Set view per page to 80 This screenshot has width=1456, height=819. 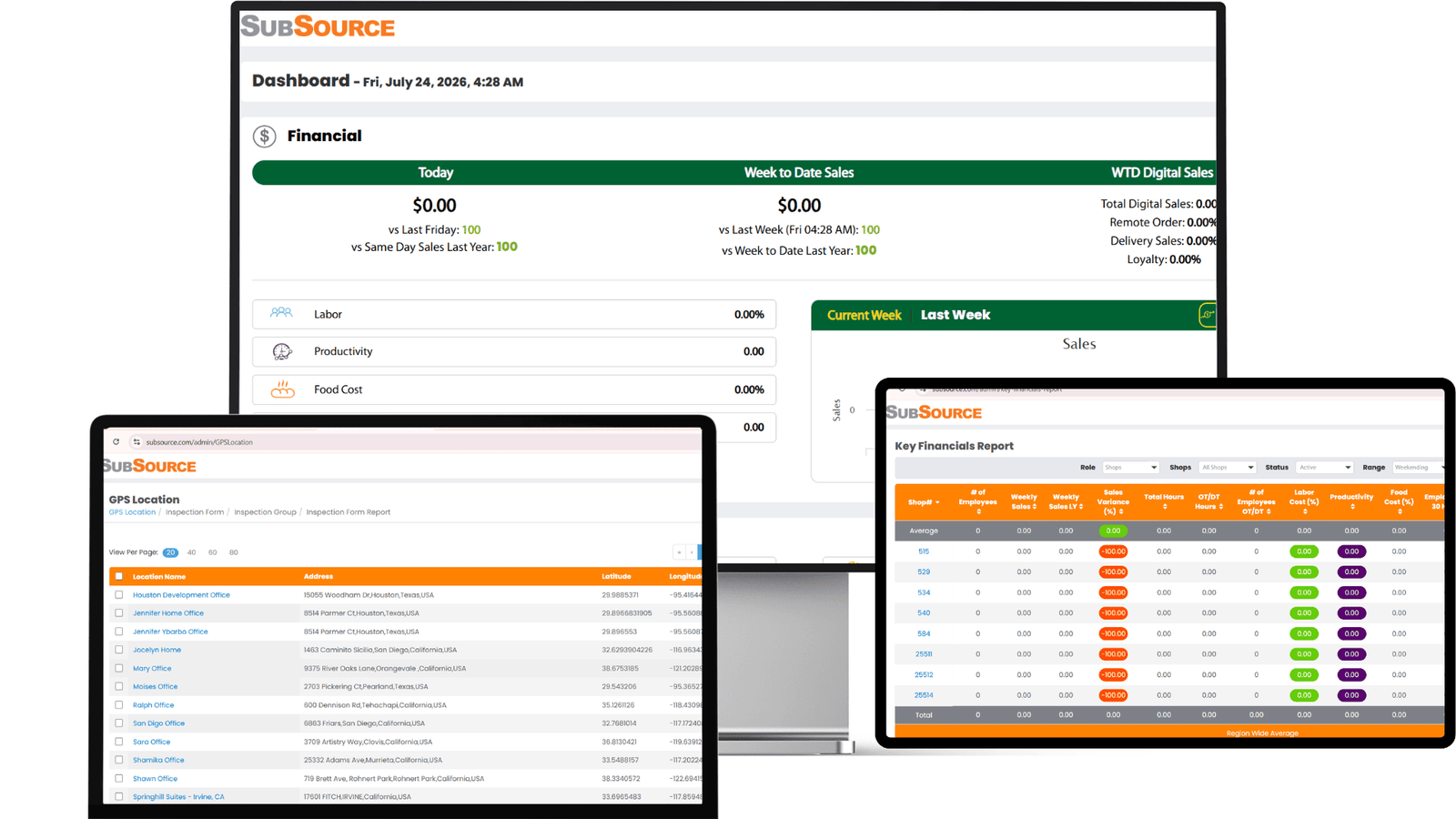[x=234, y=552]
